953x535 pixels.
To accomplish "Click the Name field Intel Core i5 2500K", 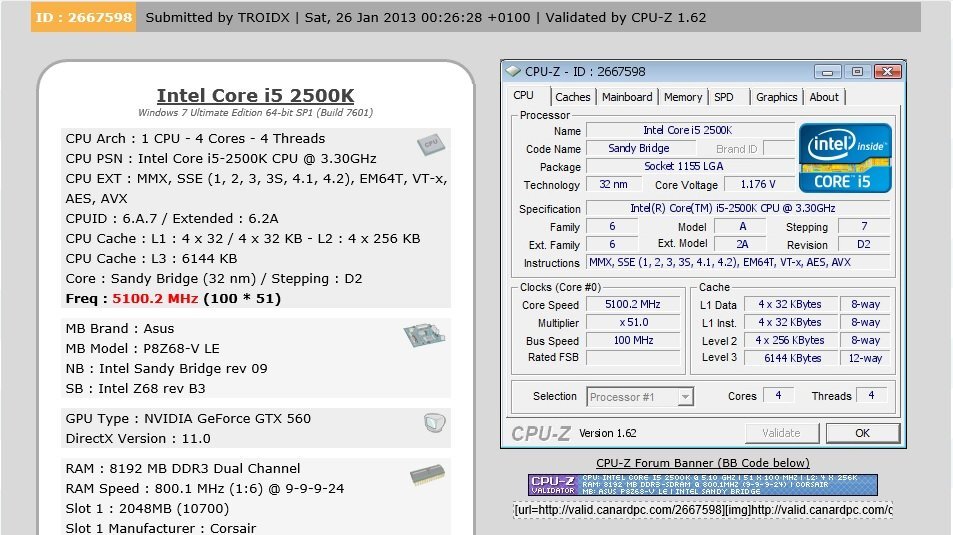I will 690,130.
